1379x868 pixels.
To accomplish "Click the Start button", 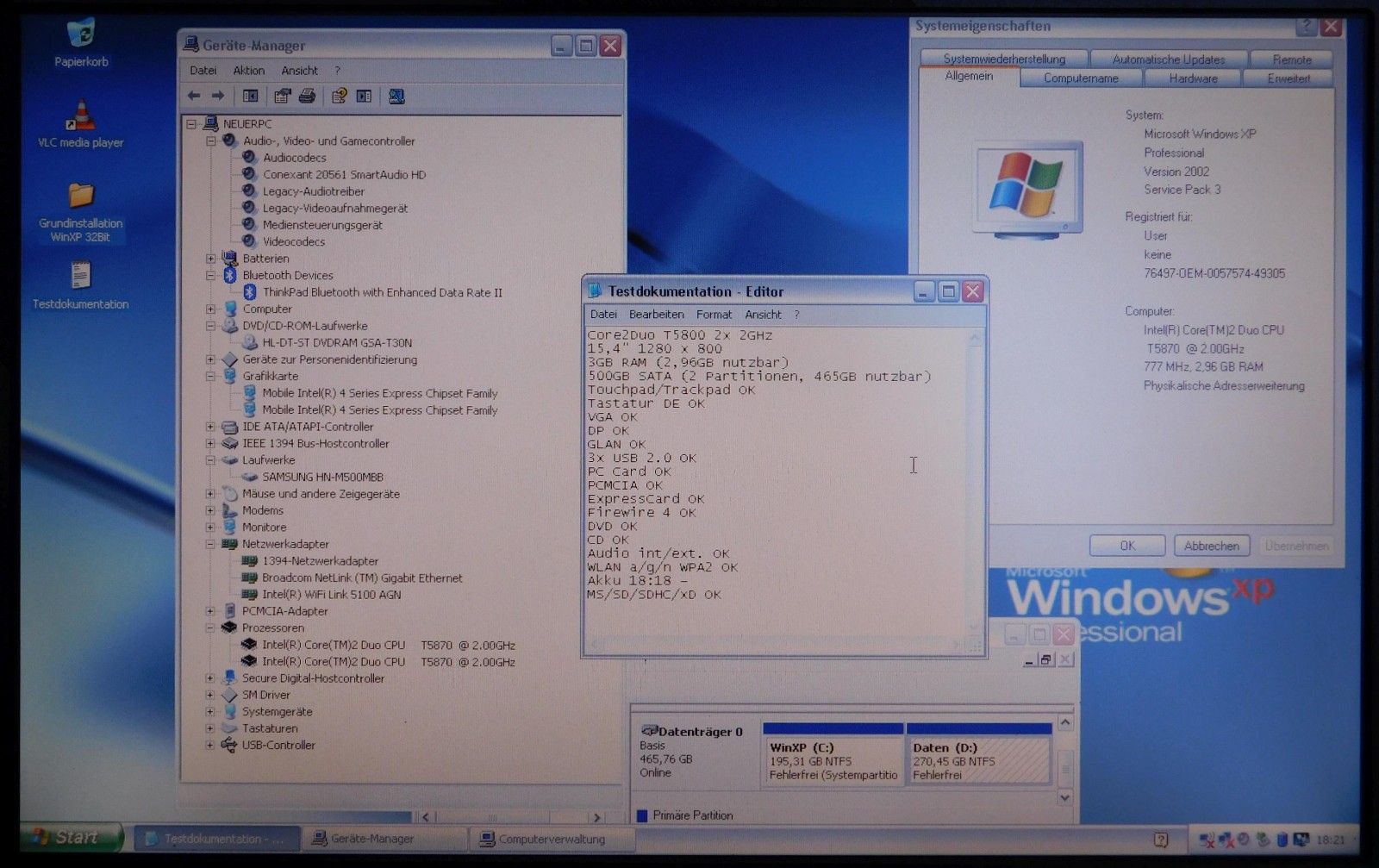I will pyautogui.click(x=69, y=837).
